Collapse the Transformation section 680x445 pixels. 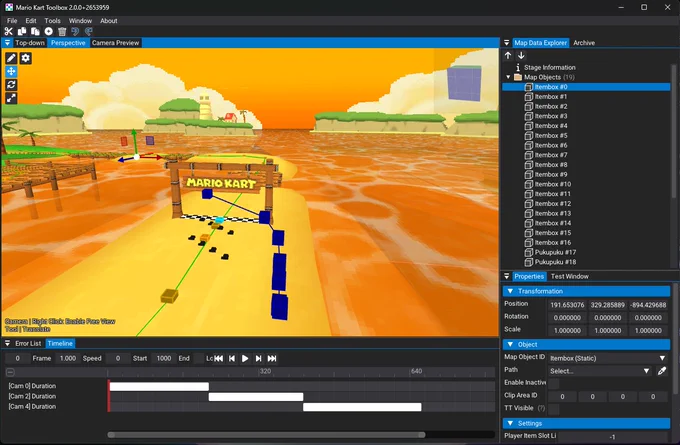coord(510,291)
